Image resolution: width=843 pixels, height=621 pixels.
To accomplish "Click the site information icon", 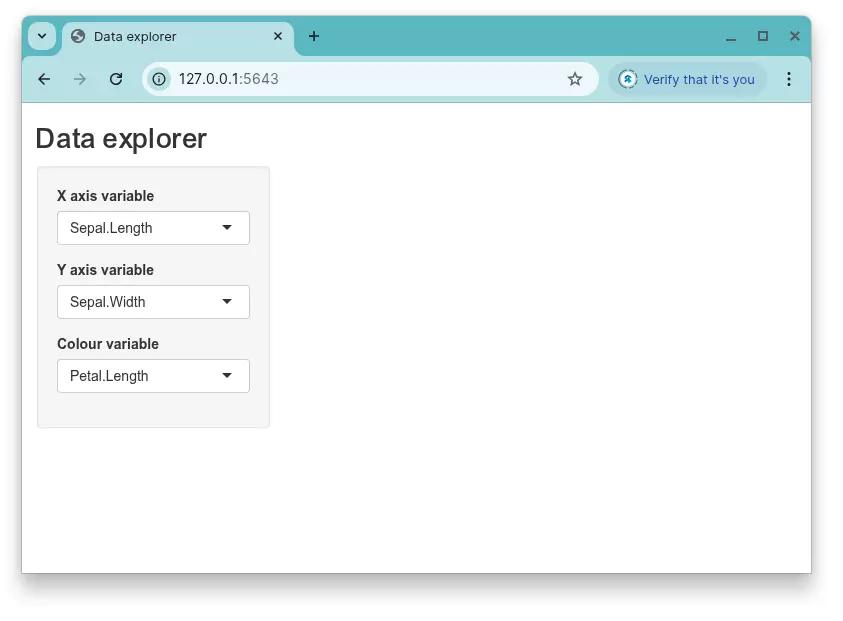I will click(159, 79).
